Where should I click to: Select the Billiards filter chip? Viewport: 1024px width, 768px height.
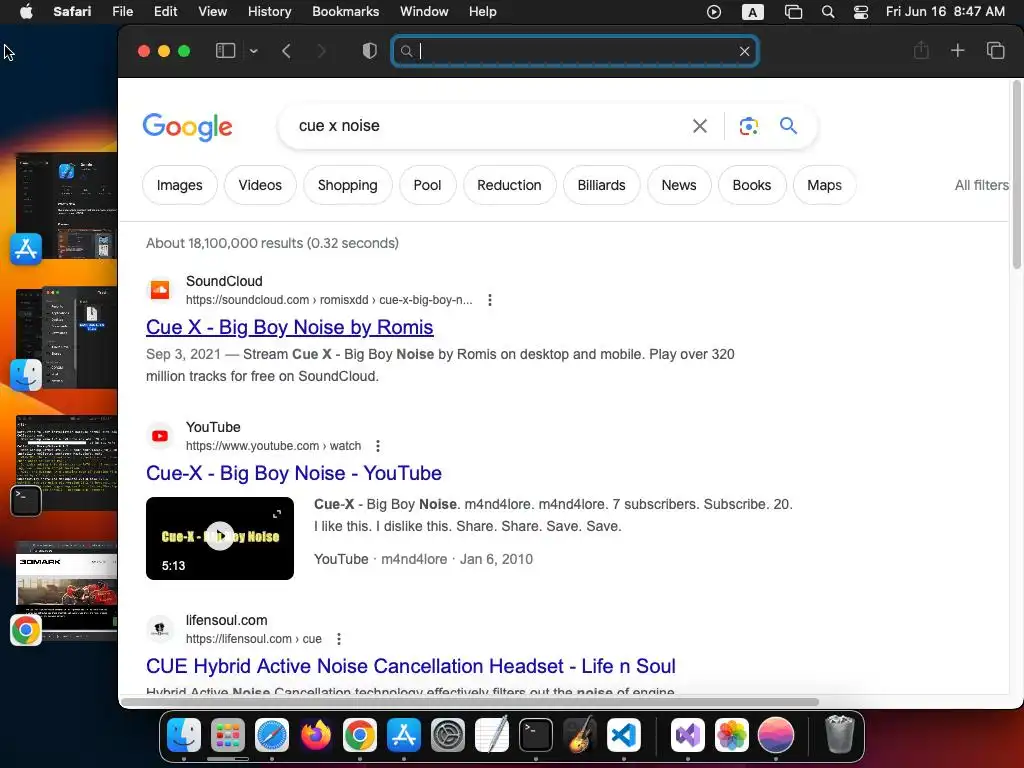point(601,185)
